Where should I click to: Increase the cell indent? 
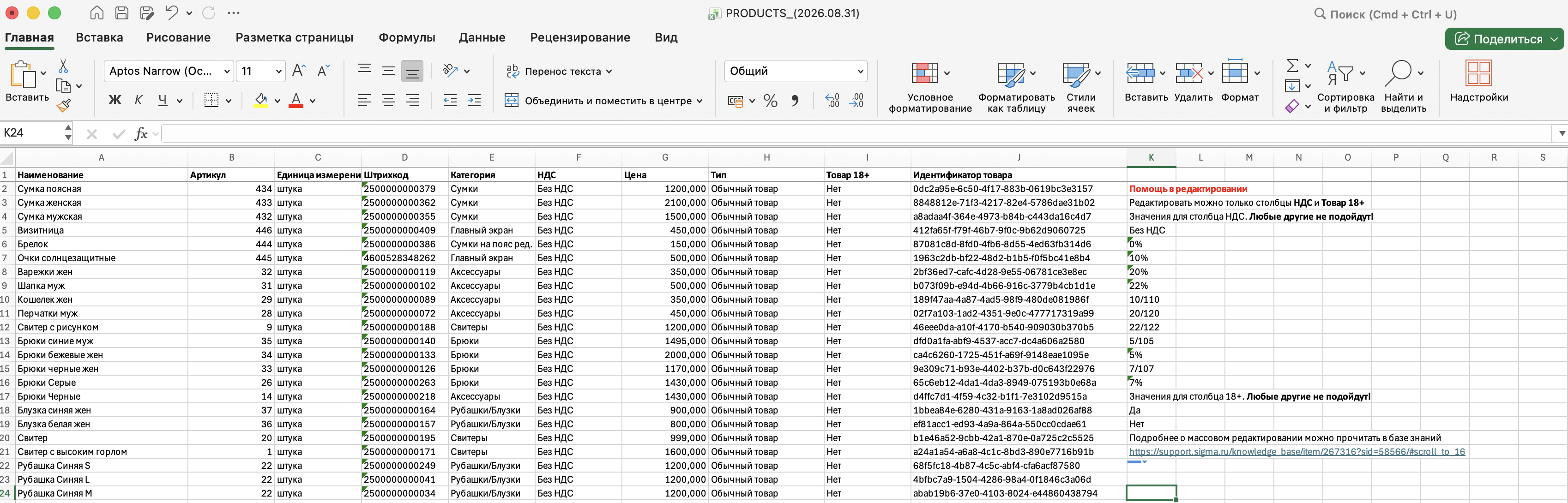click(474, 100)
